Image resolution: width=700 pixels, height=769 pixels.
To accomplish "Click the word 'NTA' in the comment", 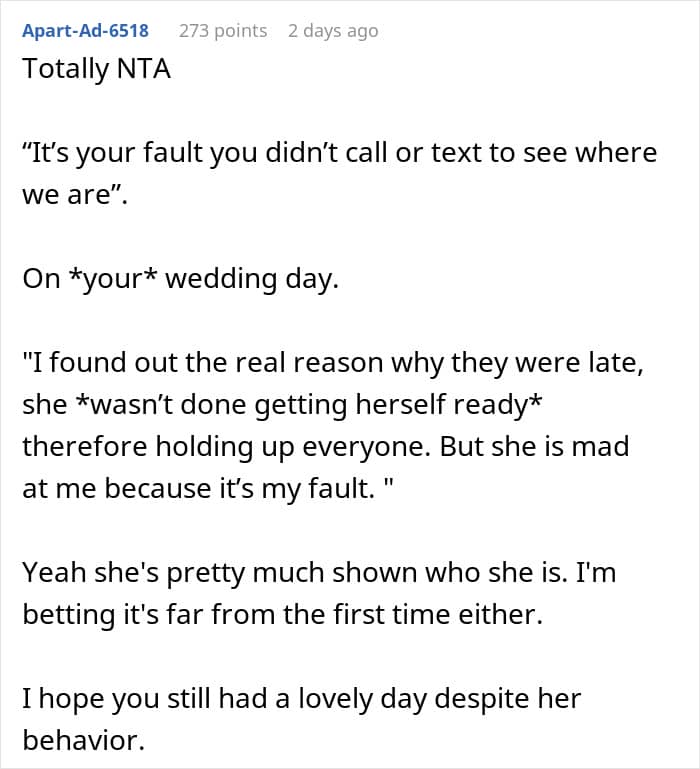I will coord(144,68).
